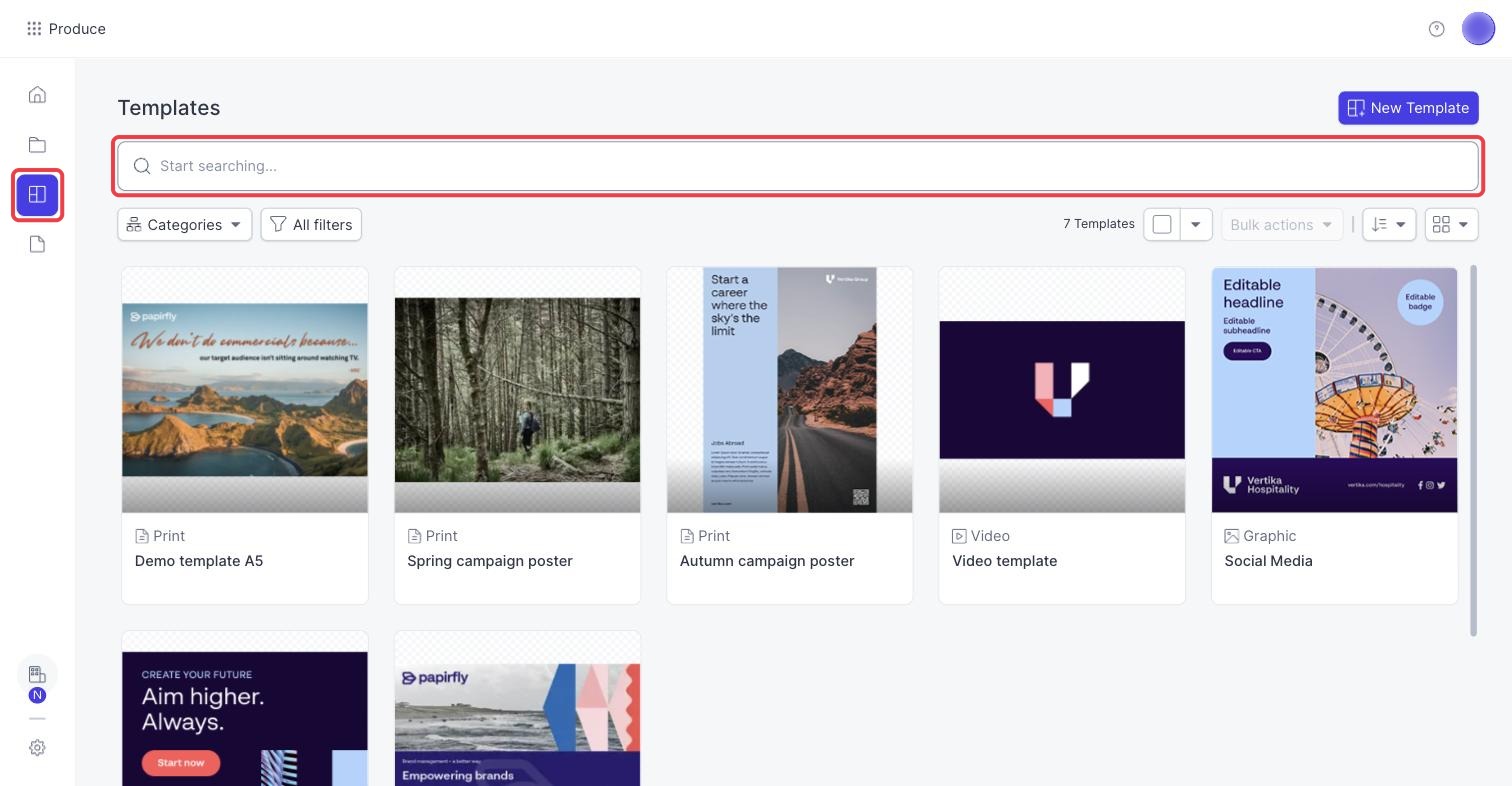The height and width of the screenshot is (786, 1512).
Task: Open the user profile avatar
Action: 1478,29
